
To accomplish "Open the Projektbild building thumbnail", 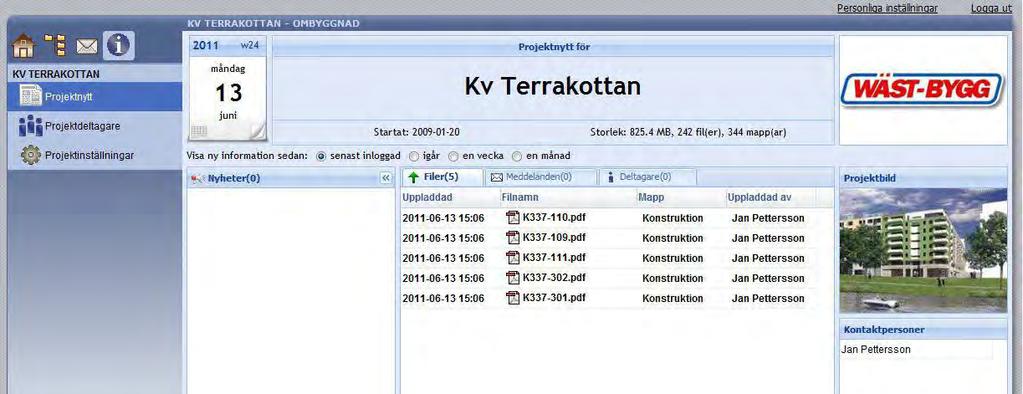I will click(923, 250).
